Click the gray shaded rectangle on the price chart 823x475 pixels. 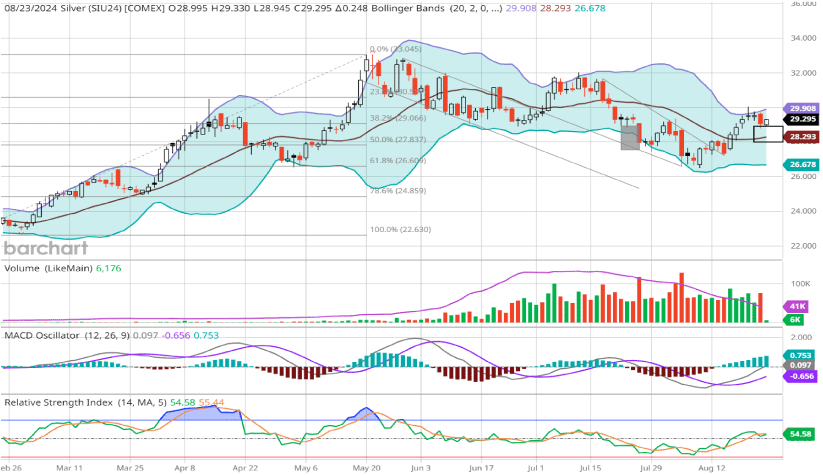click(x=629, y=137)
